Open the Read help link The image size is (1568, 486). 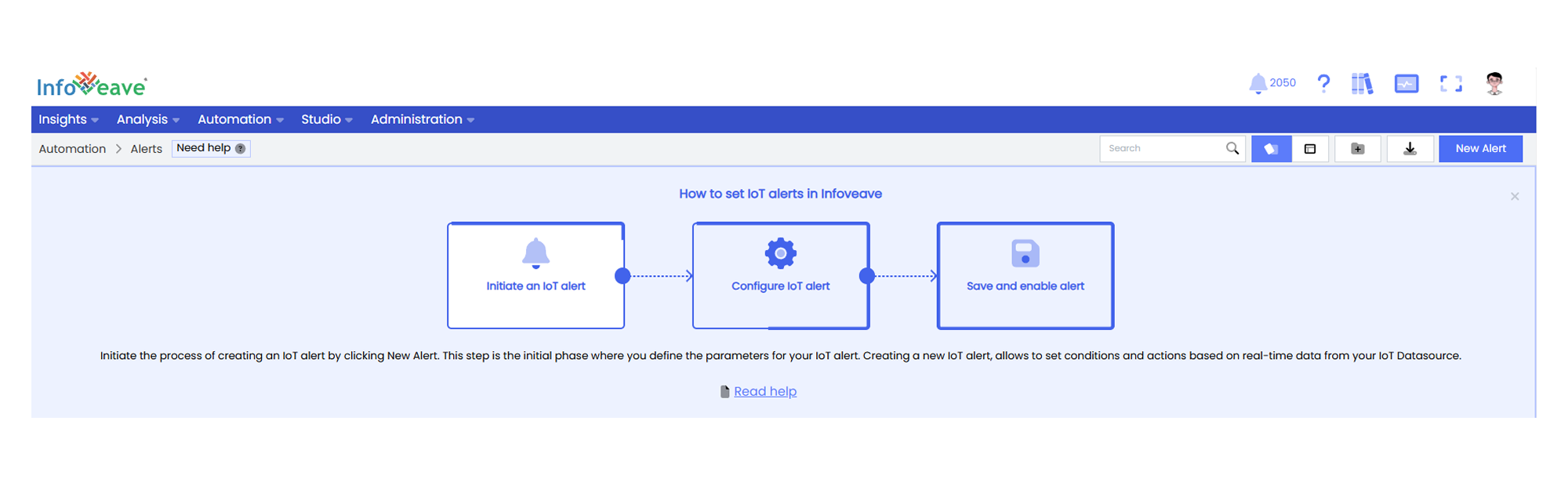click(x=764, y=391)
